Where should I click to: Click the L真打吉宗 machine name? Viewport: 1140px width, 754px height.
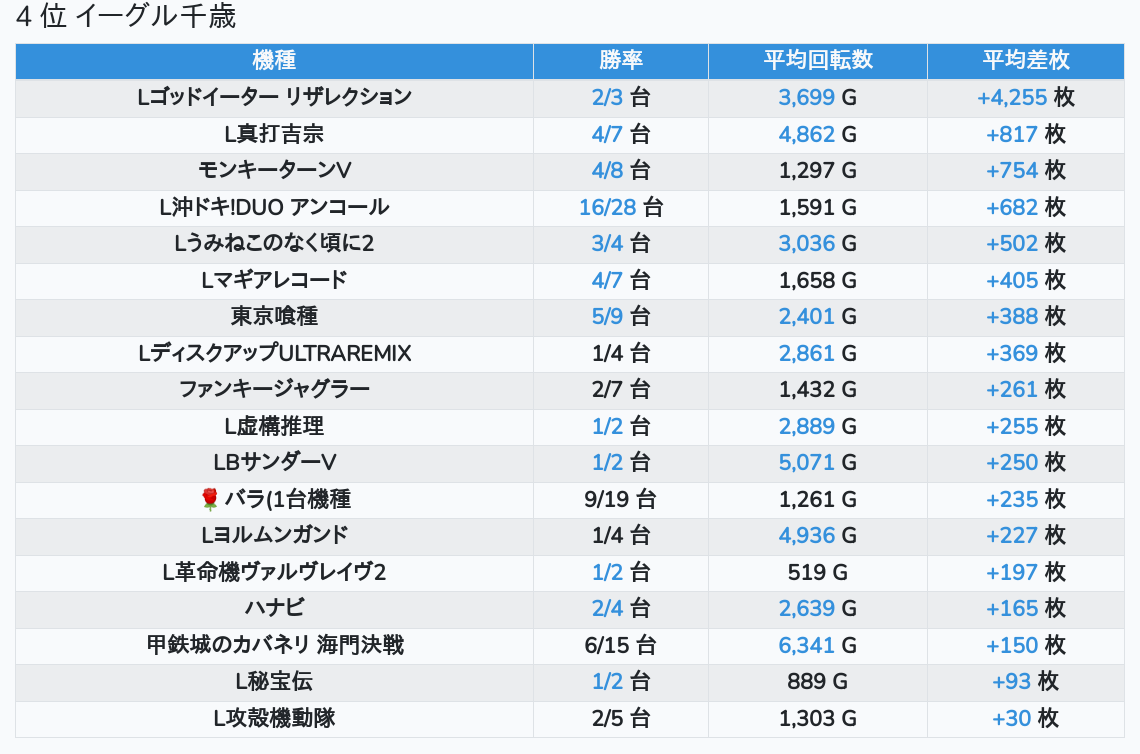pos(274,134)
